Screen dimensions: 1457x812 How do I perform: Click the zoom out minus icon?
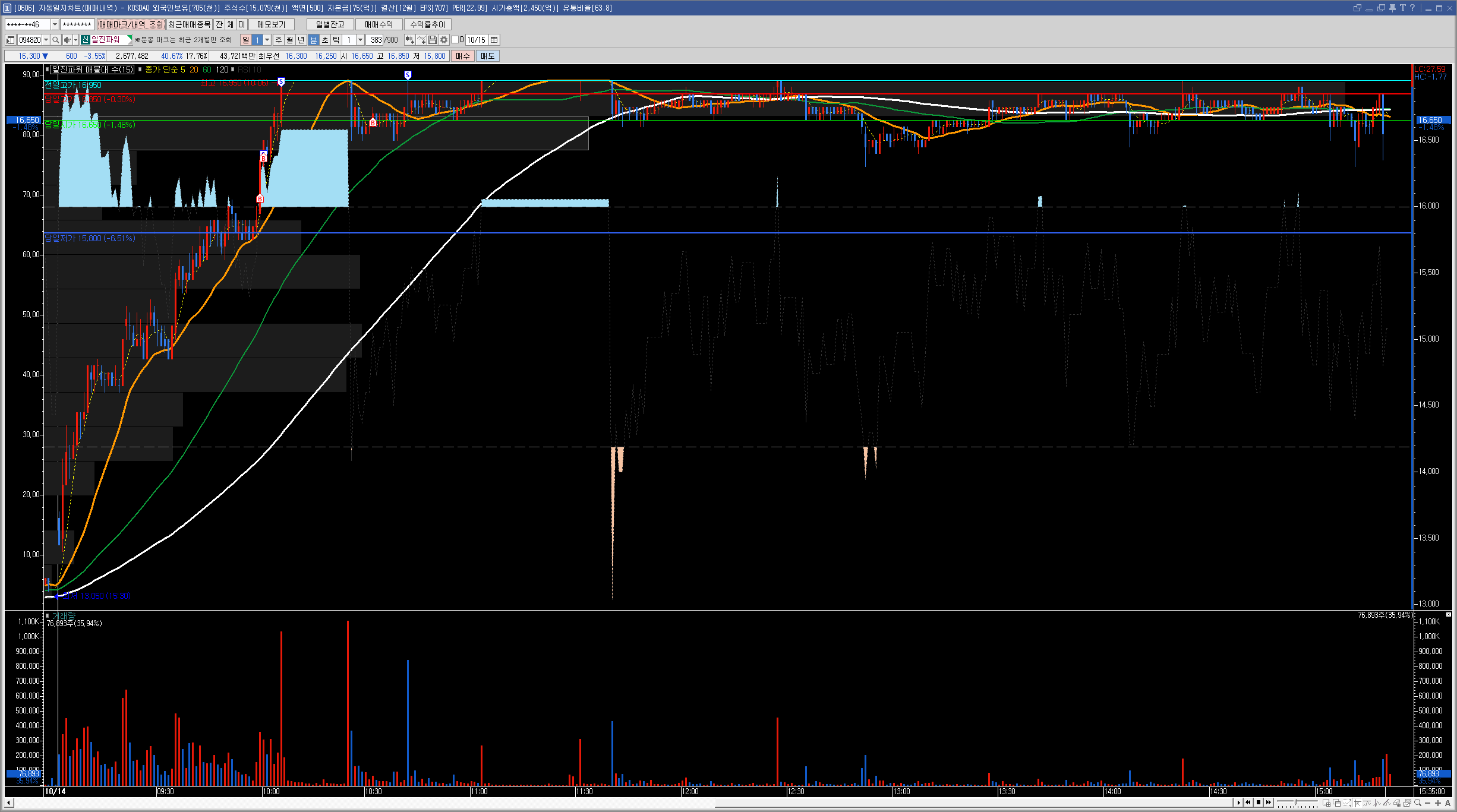(x=1428, y=803)
